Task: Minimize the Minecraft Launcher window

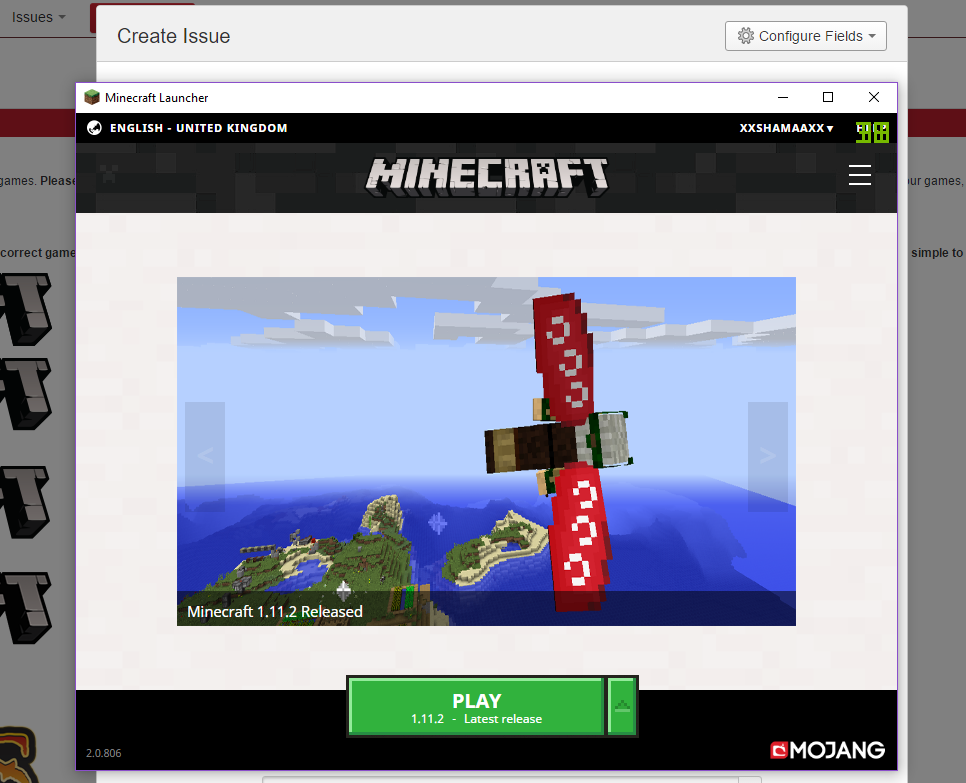Action: (783, 97)
